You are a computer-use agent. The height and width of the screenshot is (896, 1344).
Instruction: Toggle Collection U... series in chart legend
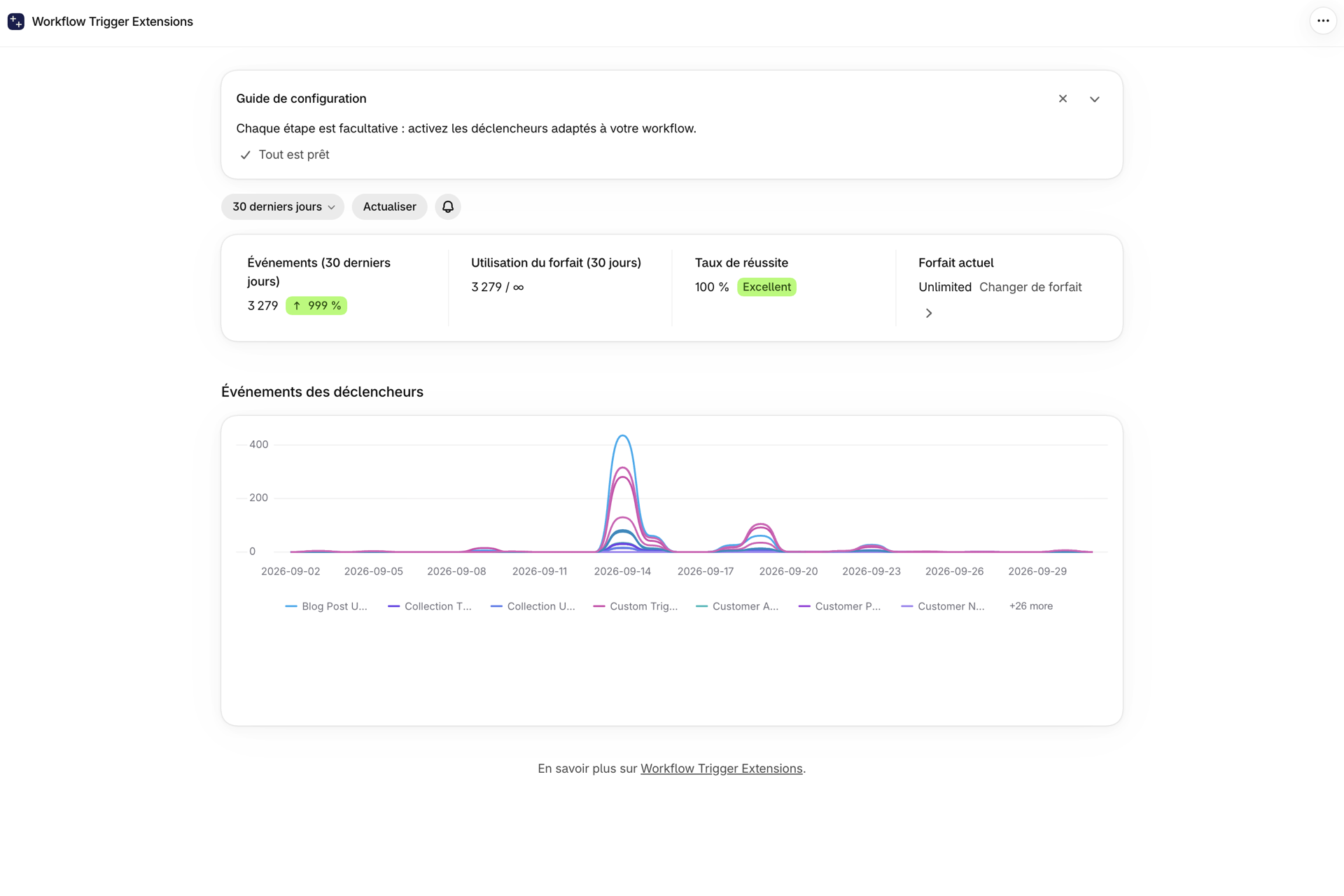click(533, 606)
